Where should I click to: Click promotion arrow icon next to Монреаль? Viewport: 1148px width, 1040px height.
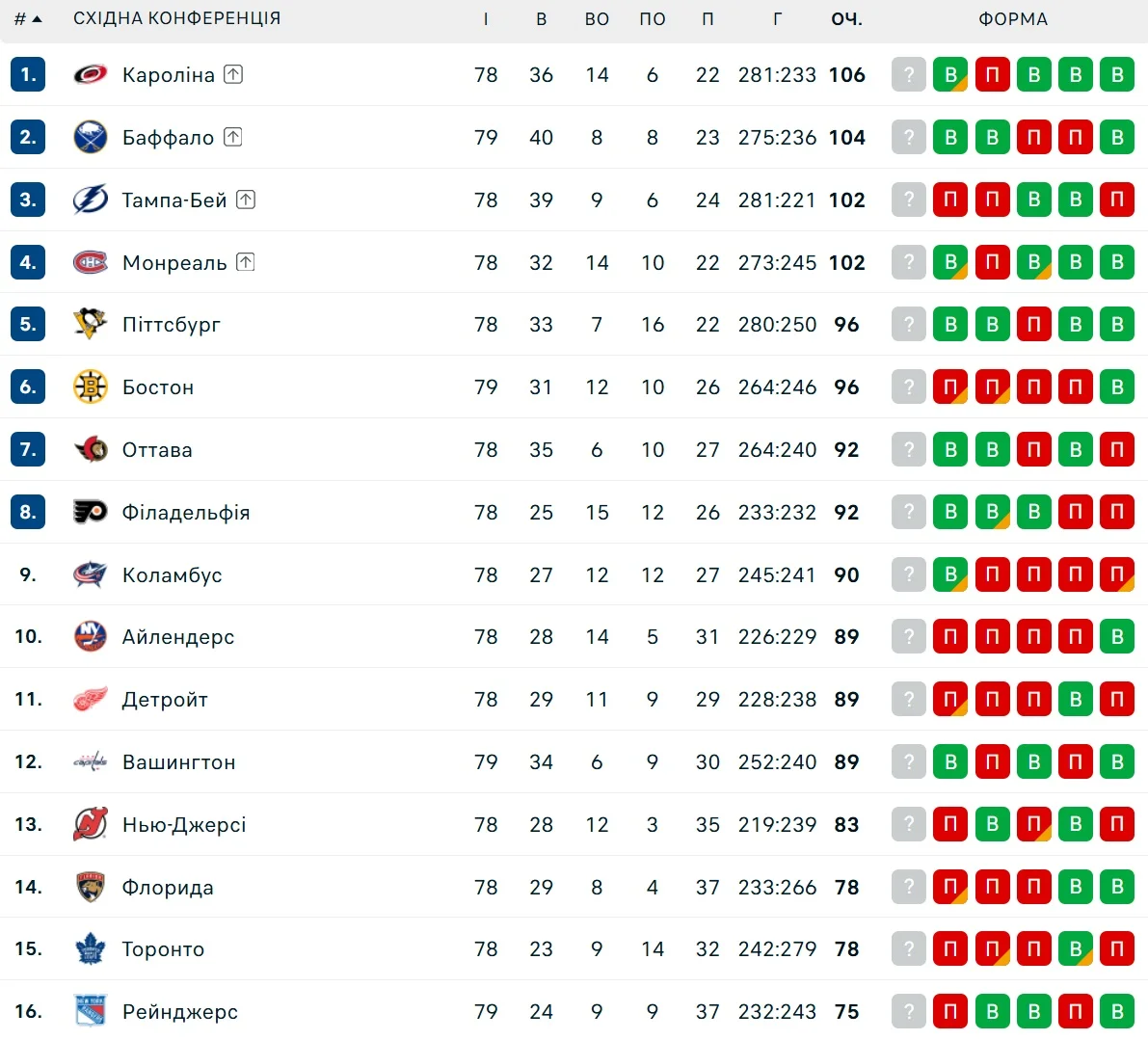[x=246, y=262]
